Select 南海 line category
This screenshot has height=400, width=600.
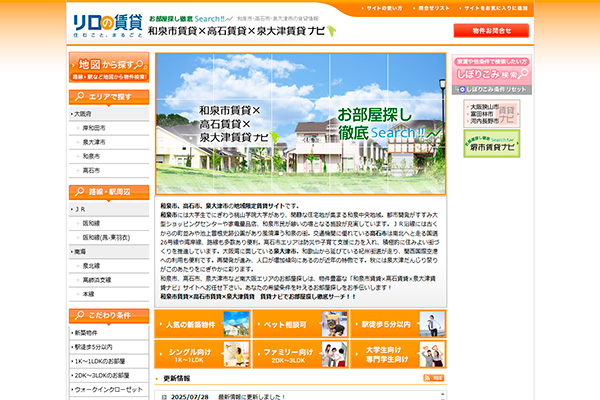click(x=109, y=251)
